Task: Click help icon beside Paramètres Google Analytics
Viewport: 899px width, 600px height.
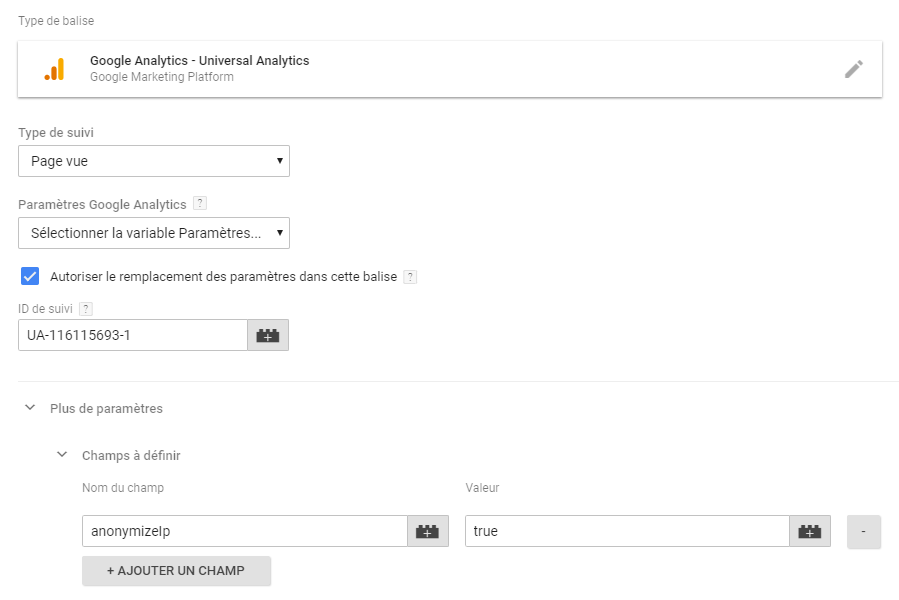Action: [x=200, y=203]
